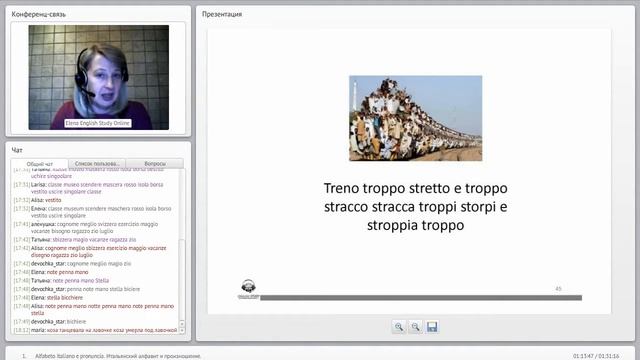Click the 'Elena English Study Online' name label

pos(98,123)
